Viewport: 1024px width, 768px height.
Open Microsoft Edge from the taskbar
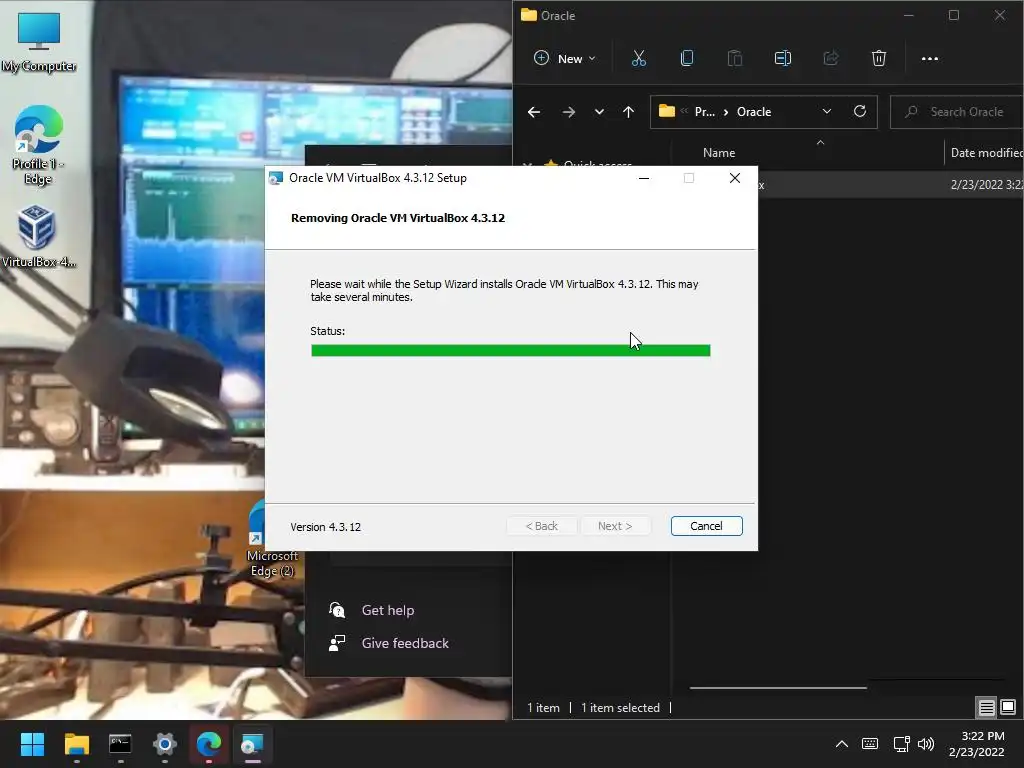tap(209, 744)
